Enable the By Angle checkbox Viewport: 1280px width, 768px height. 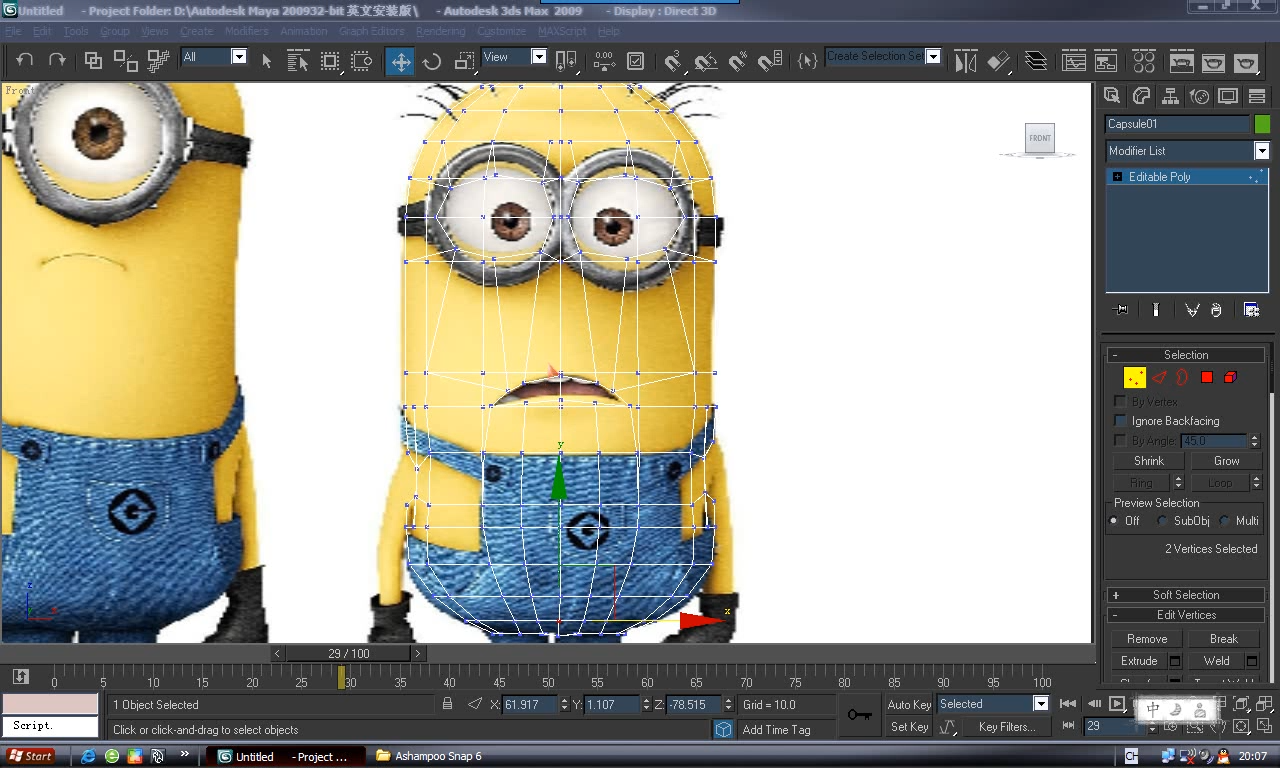1120,440
